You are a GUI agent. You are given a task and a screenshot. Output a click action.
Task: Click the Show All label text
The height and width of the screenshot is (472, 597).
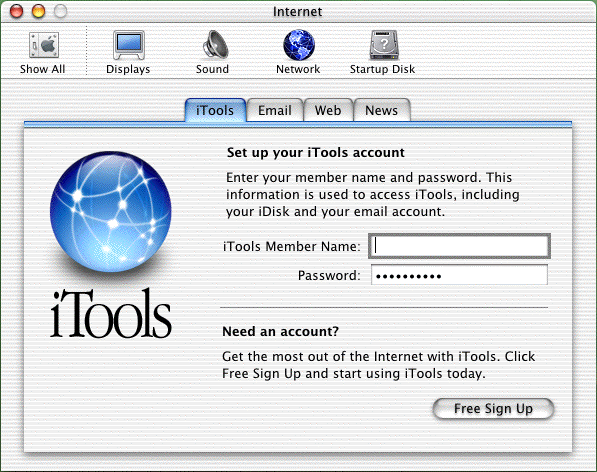pos(43,69)
